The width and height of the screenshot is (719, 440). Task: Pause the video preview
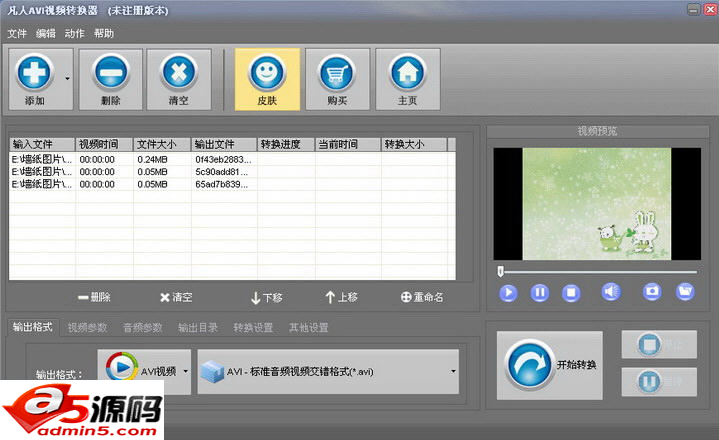click(539, 292)
